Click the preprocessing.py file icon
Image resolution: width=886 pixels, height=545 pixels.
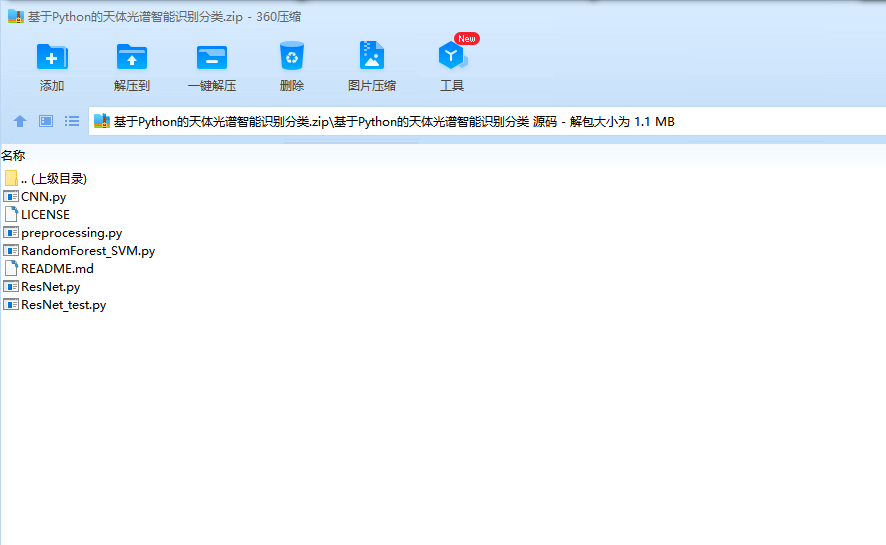(11, 232)
